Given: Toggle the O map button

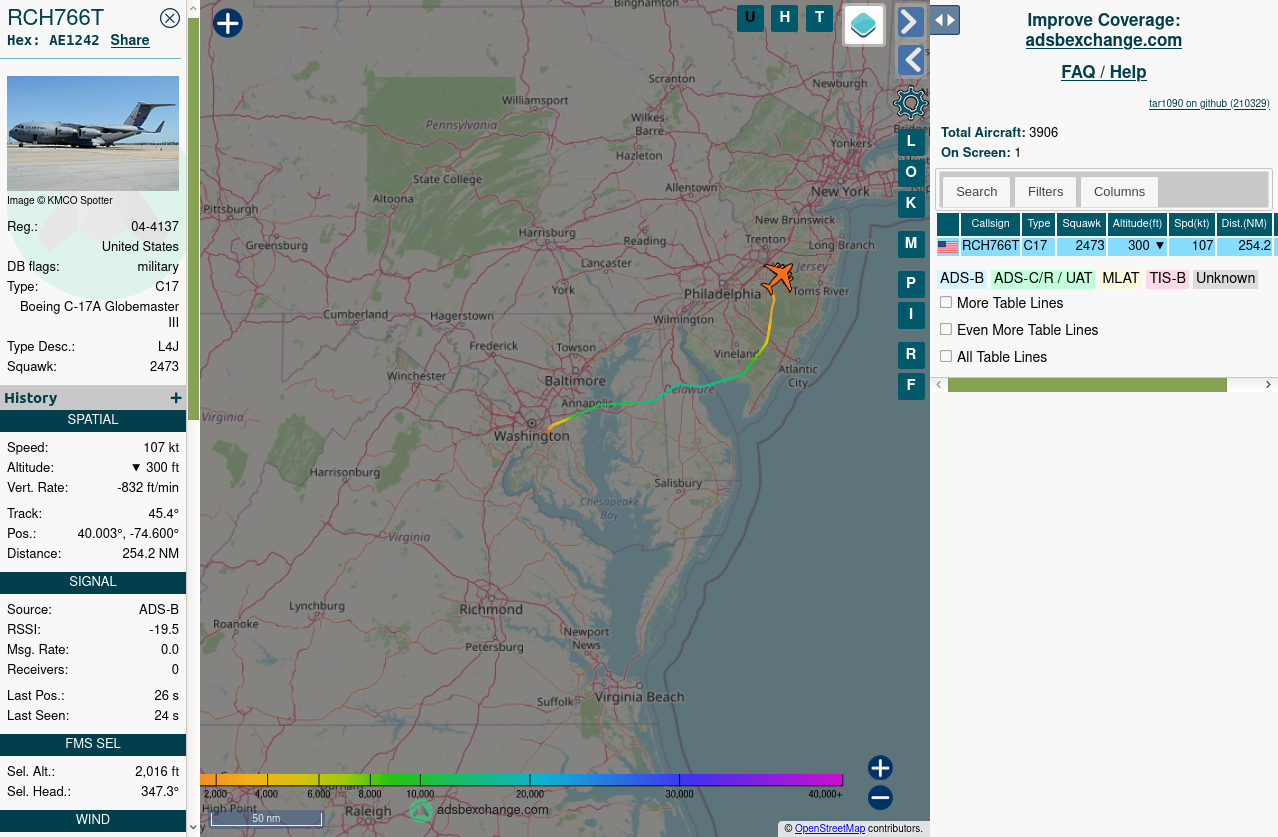Looking at the screenshot, I should point(911,173).
